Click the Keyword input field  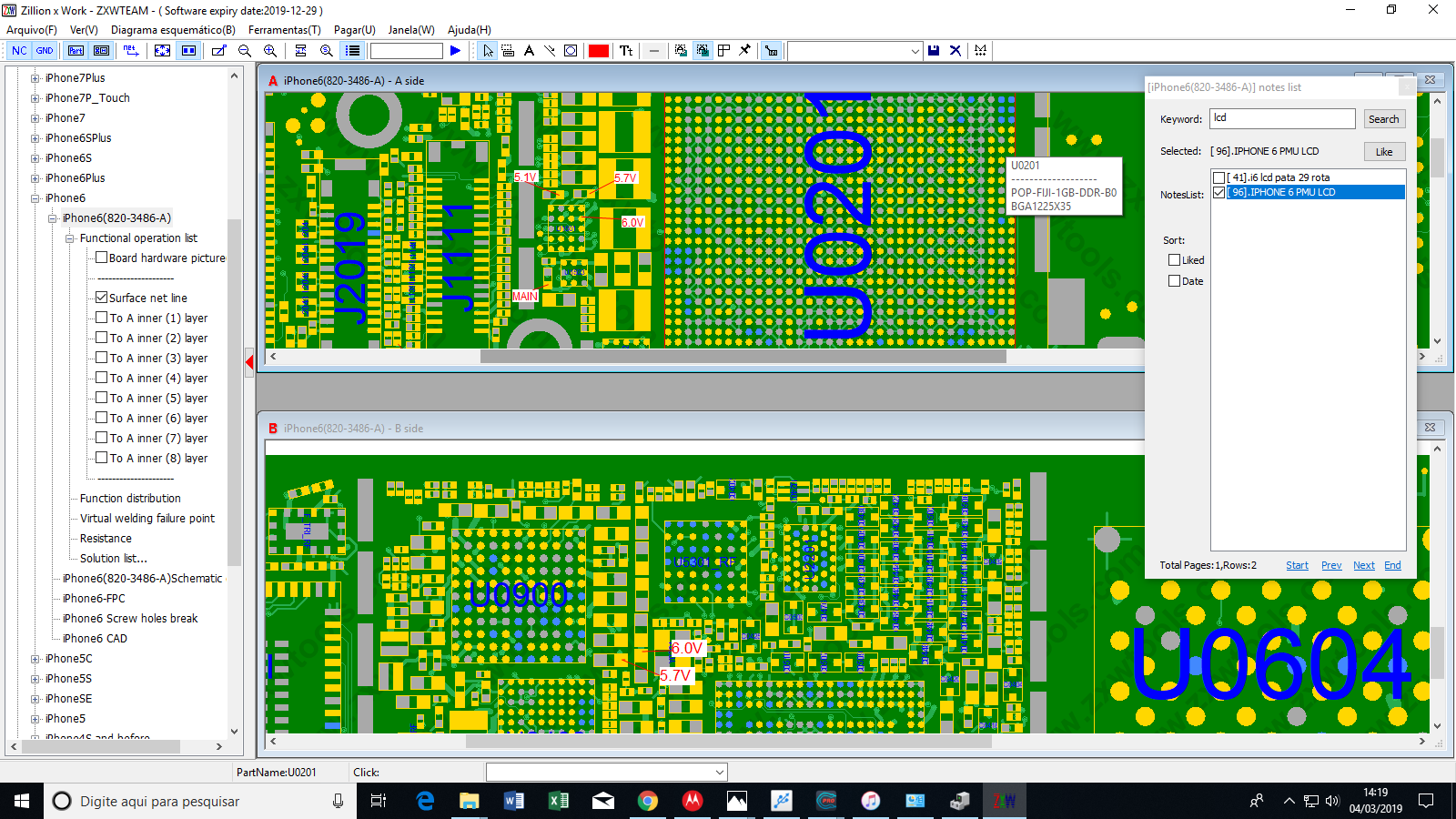(1282, 118)
